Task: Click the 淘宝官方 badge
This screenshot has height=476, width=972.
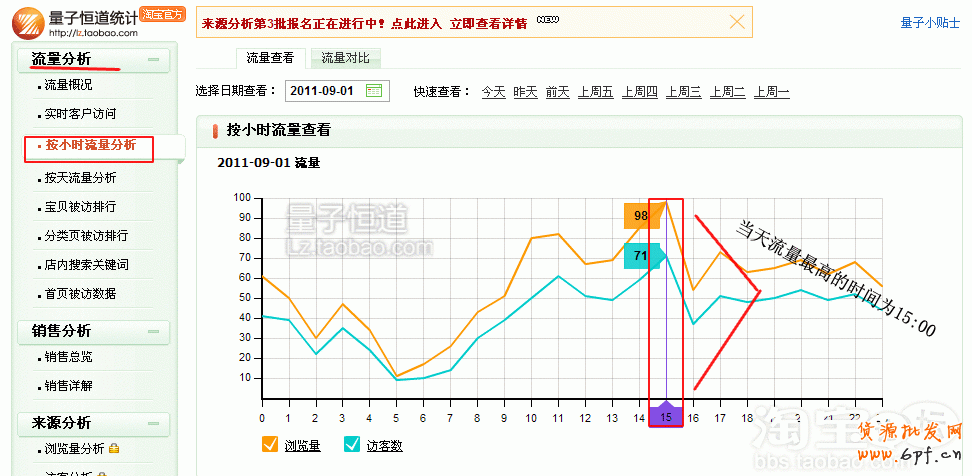Action: point(162,15)
